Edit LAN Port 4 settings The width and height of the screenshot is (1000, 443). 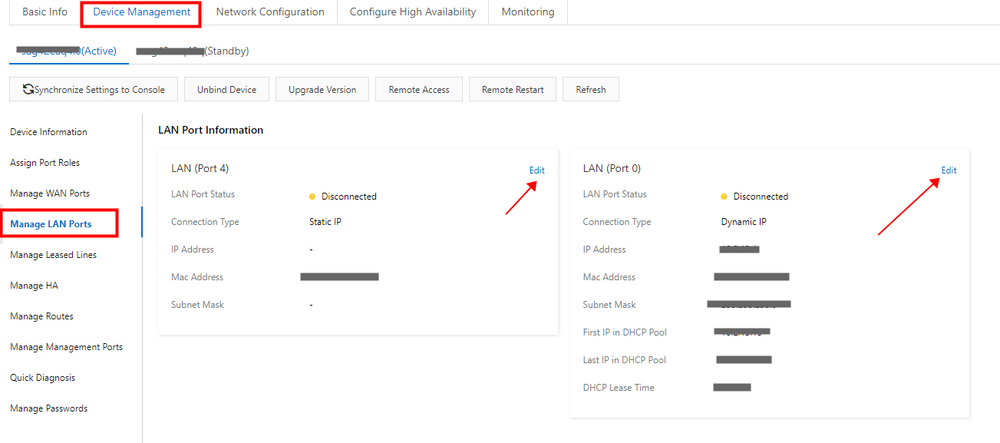(x=537, y=170)
